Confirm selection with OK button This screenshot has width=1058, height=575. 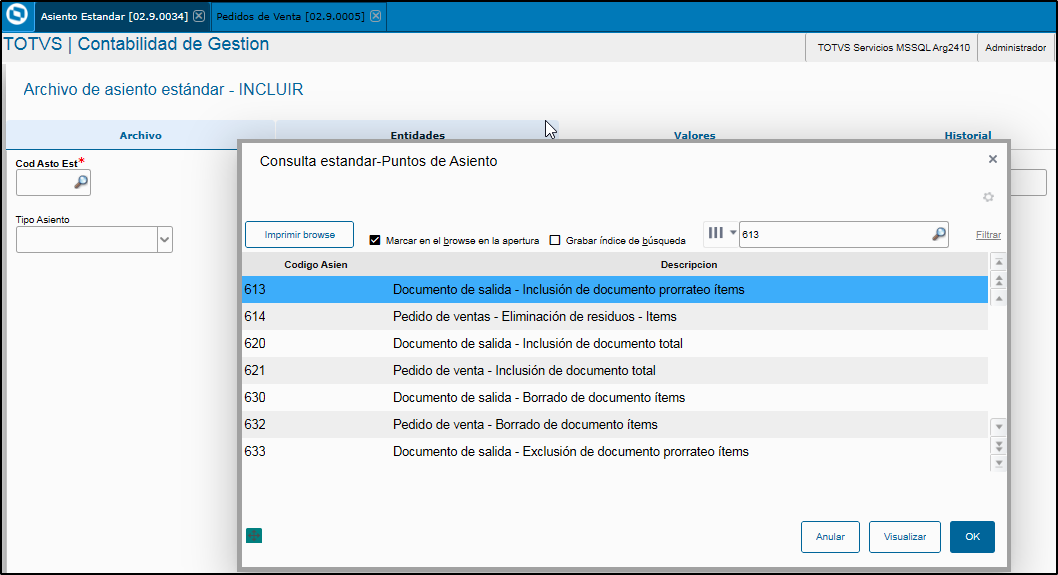pos(972,537)
